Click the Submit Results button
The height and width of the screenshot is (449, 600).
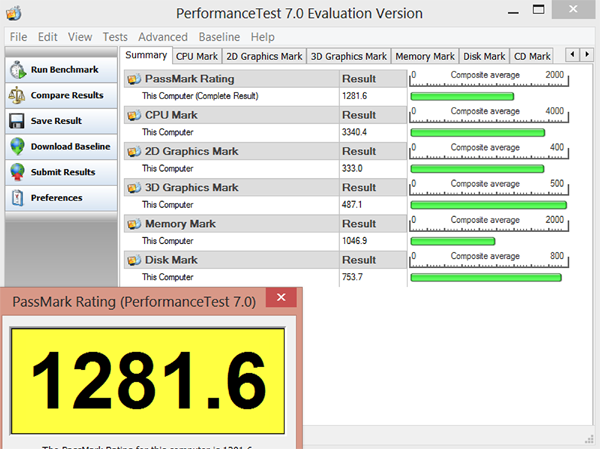pyautogui.click(x=61, y=172)
